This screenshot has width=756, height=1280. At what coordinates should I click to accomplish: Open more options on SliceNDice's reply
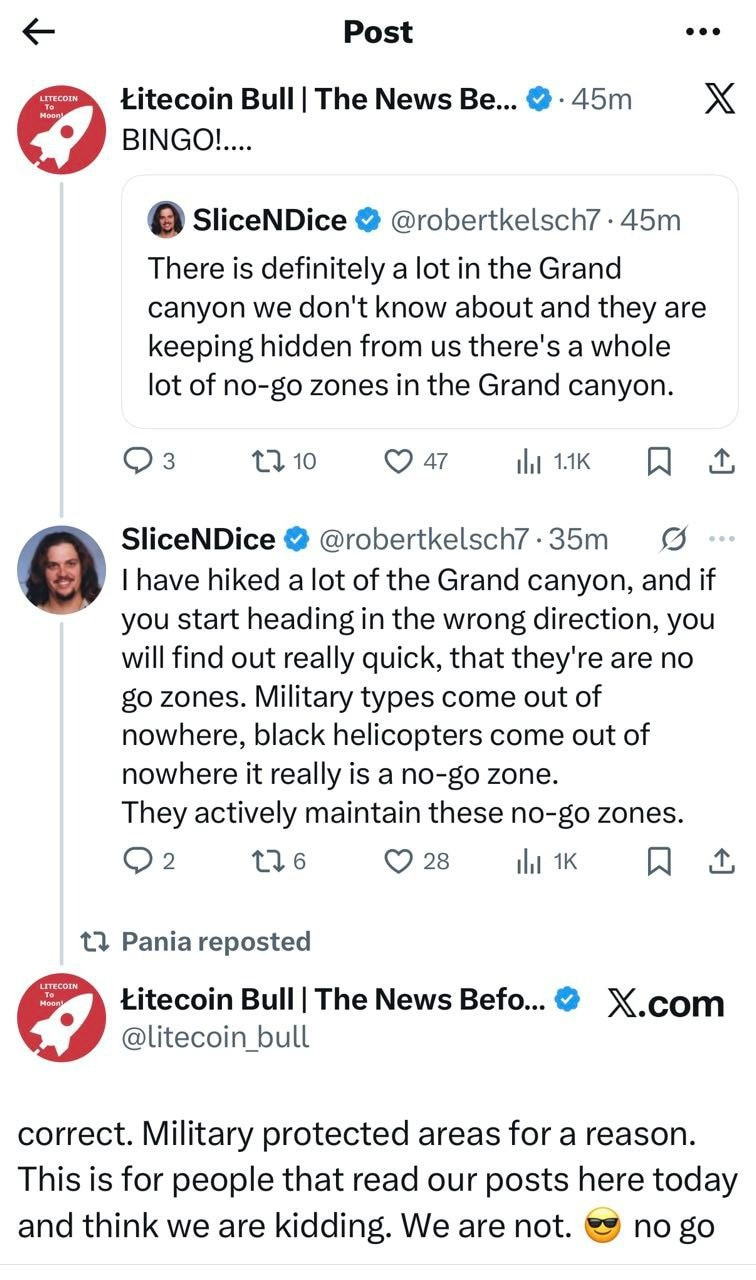[721, 540]
